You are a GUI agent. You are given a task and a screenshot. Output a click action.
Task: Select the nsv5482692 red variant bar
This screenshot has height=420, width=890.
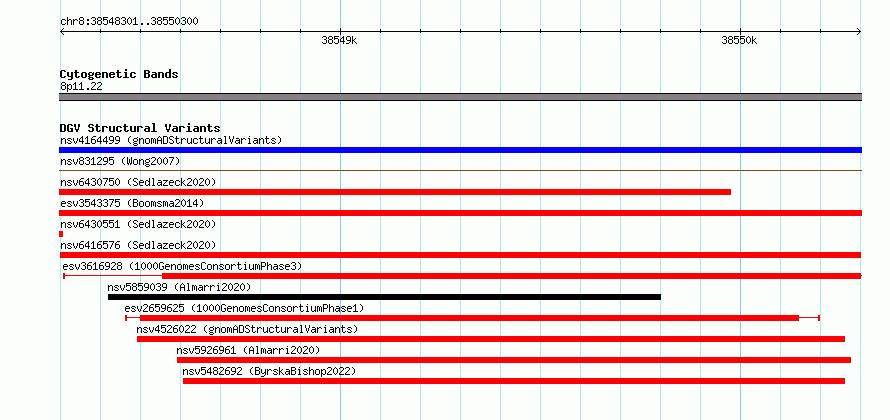click(514, 381)
